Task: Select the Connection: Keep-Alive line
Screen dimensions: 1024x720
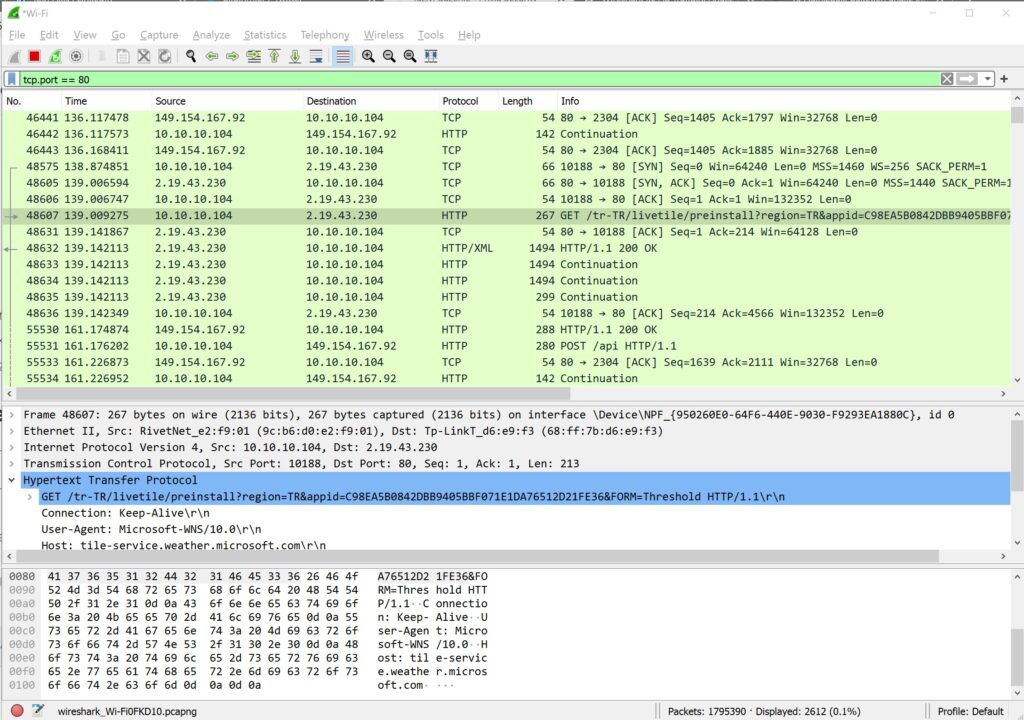Action: 125,512
